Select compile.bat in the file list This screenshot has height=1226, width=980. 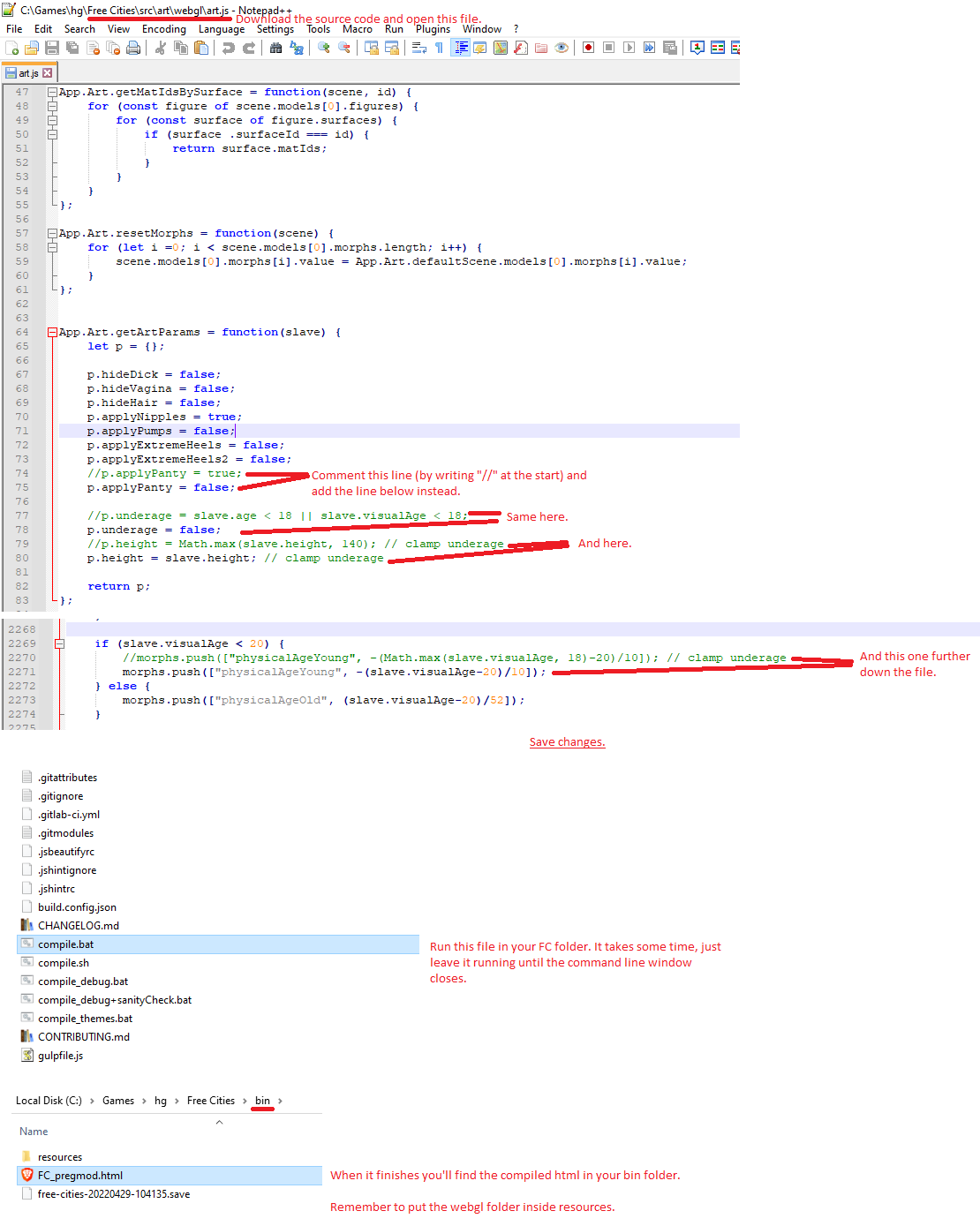(65, 944)
